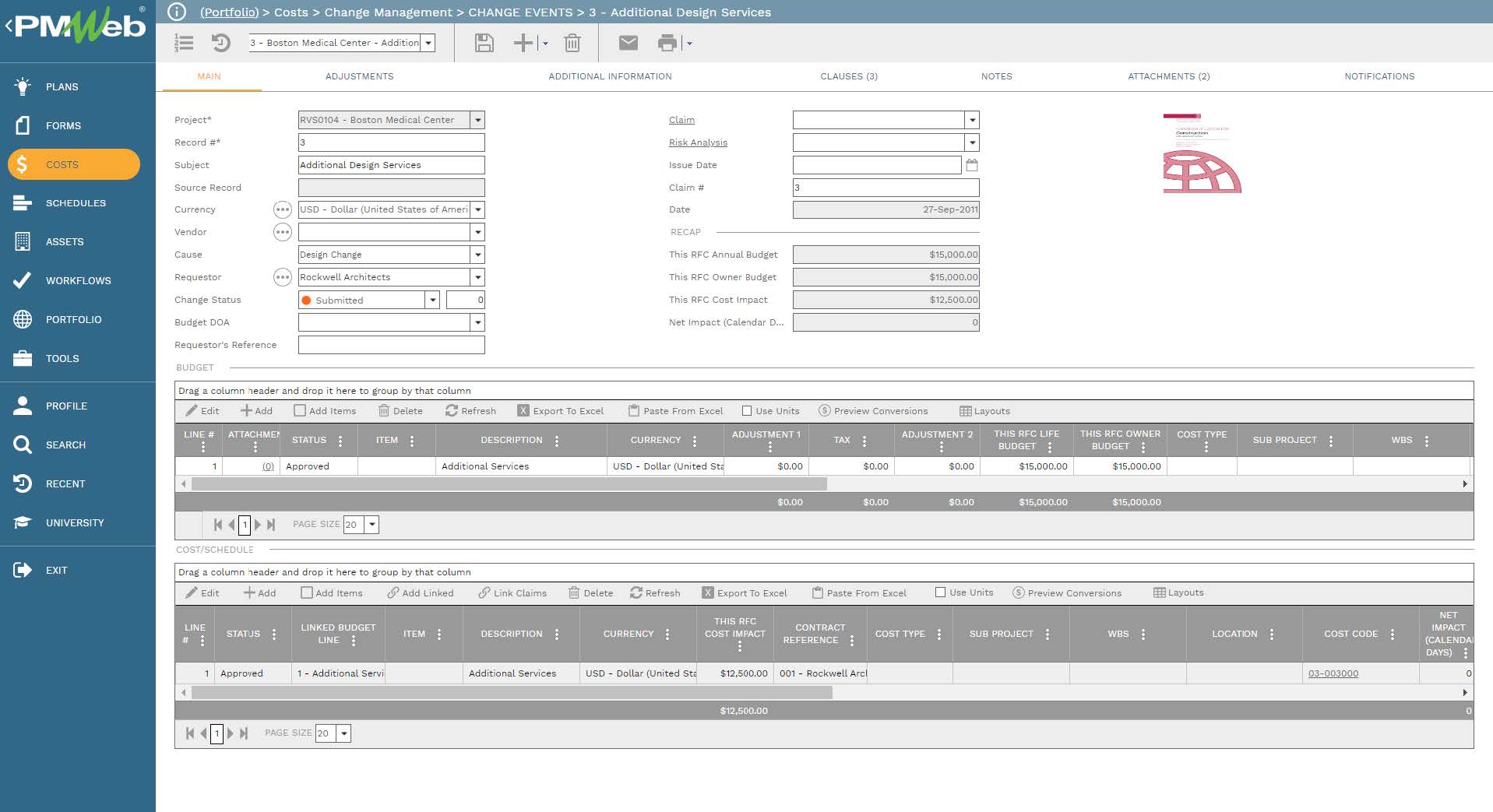Switch to the Adjustments tab
This screenshot has height=812, width=1493.
[x=359, y=76]
